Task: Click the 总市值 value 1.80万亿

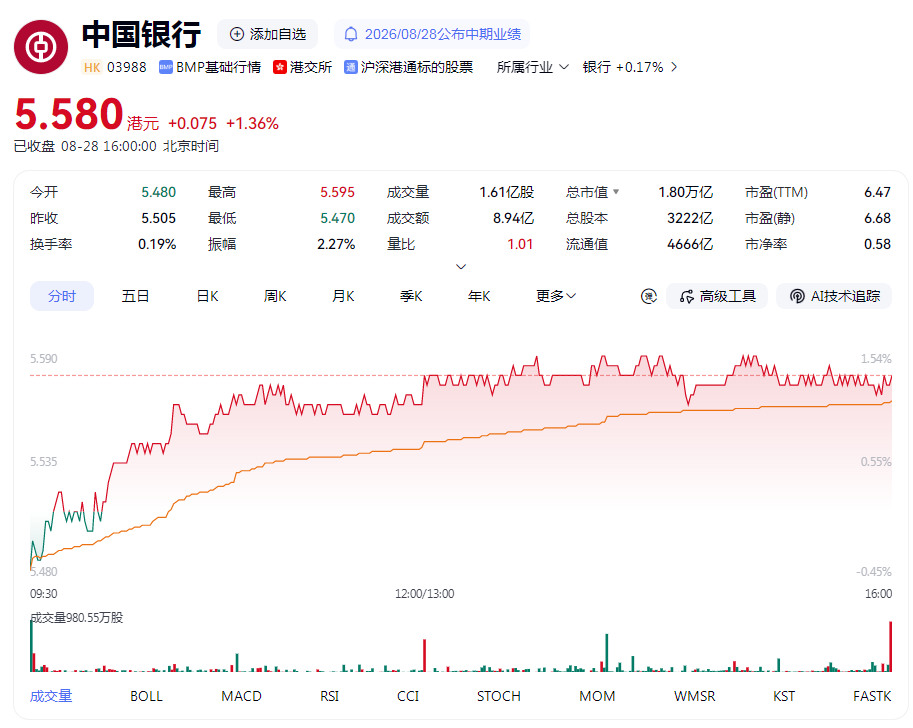Action: pos(685,192)
